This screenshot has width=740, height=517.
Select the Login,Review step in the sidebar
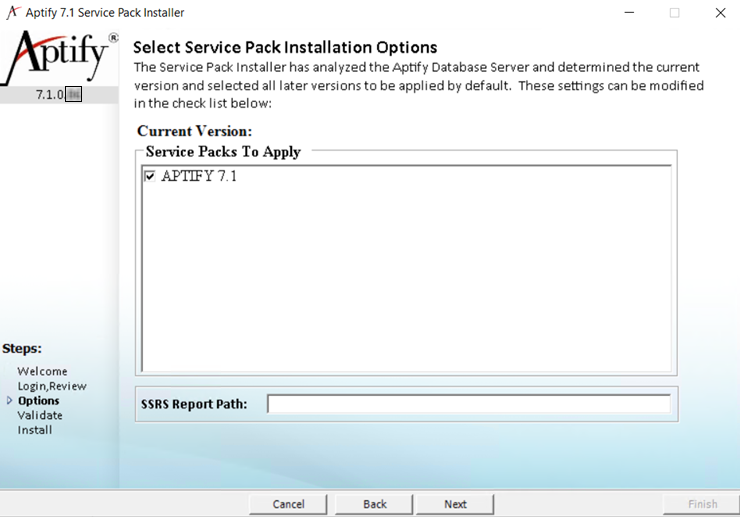52,386
